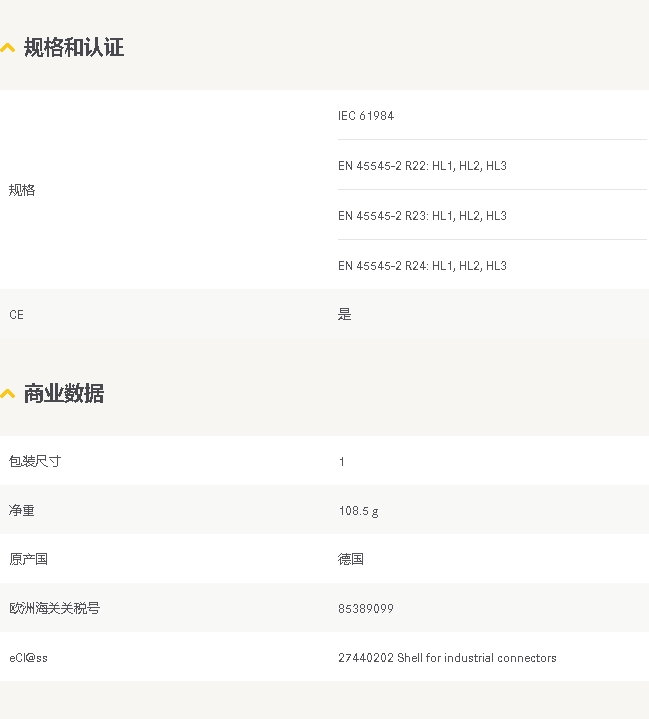Screen dimensions: 649x719
Task: Click the CE value 是
Action: [x=344, y=314]
